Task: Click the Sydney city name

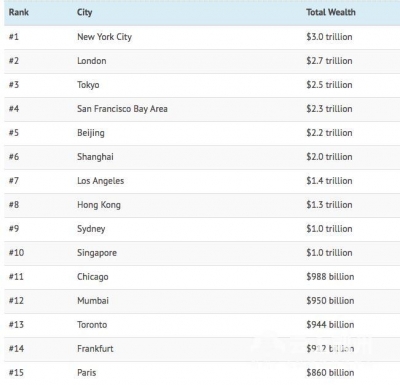Action: tap(91, 229)
